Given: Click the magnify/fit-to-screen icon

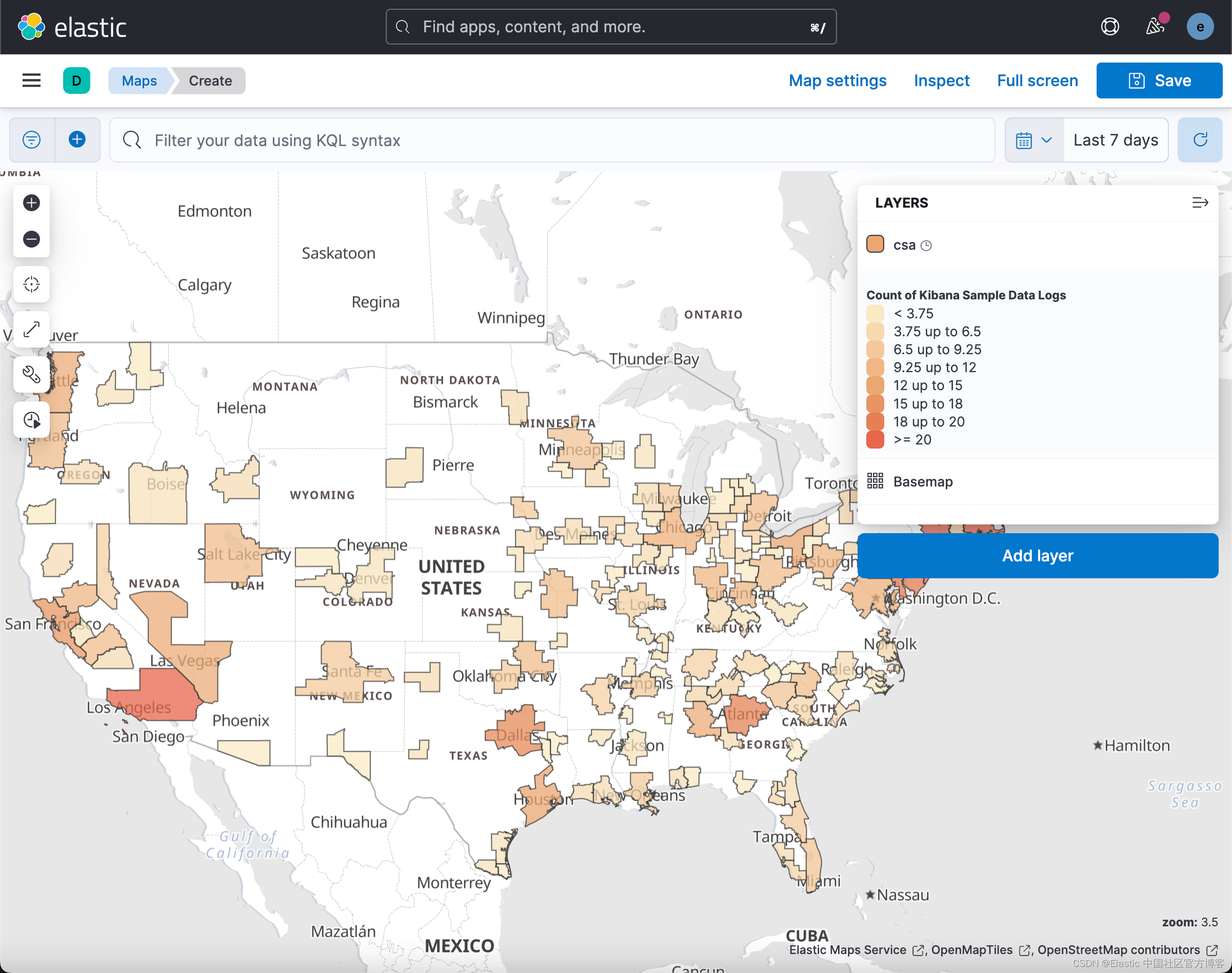Looking at the screenshot, I should (x=31, y=331).
